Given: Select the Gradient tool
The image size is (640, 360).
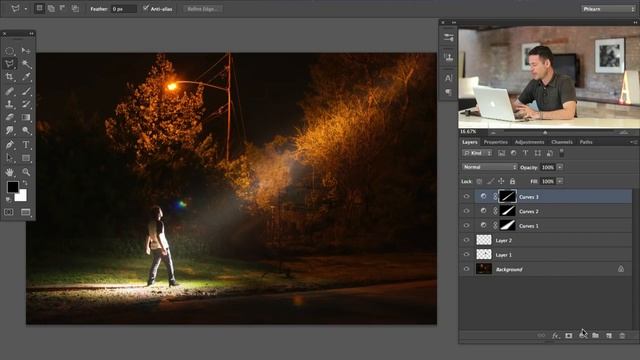Looking at the screenshot, I should [26, 117].
